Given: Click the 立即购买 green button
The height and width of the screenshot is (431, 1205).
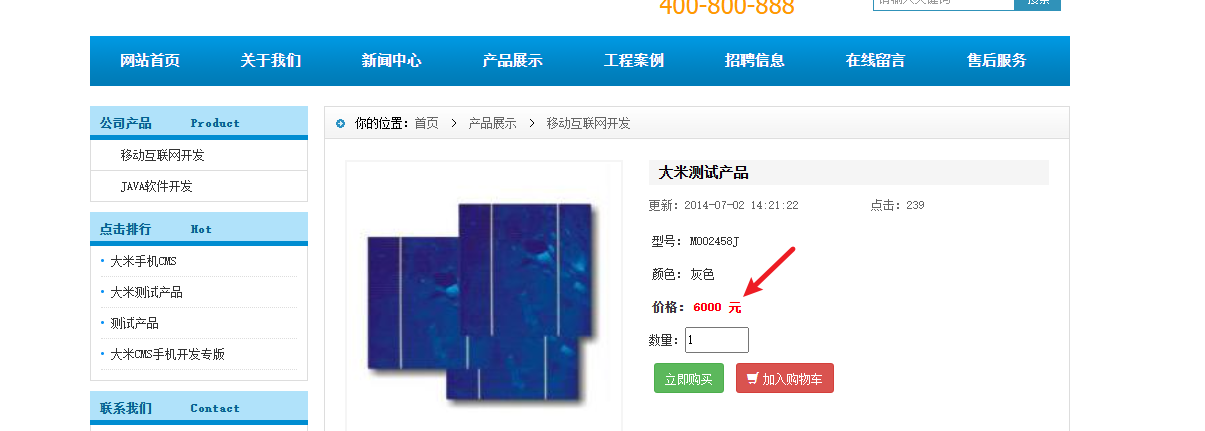Looking at the screenshot, I should pyautogui.click(x=689, y=379).
